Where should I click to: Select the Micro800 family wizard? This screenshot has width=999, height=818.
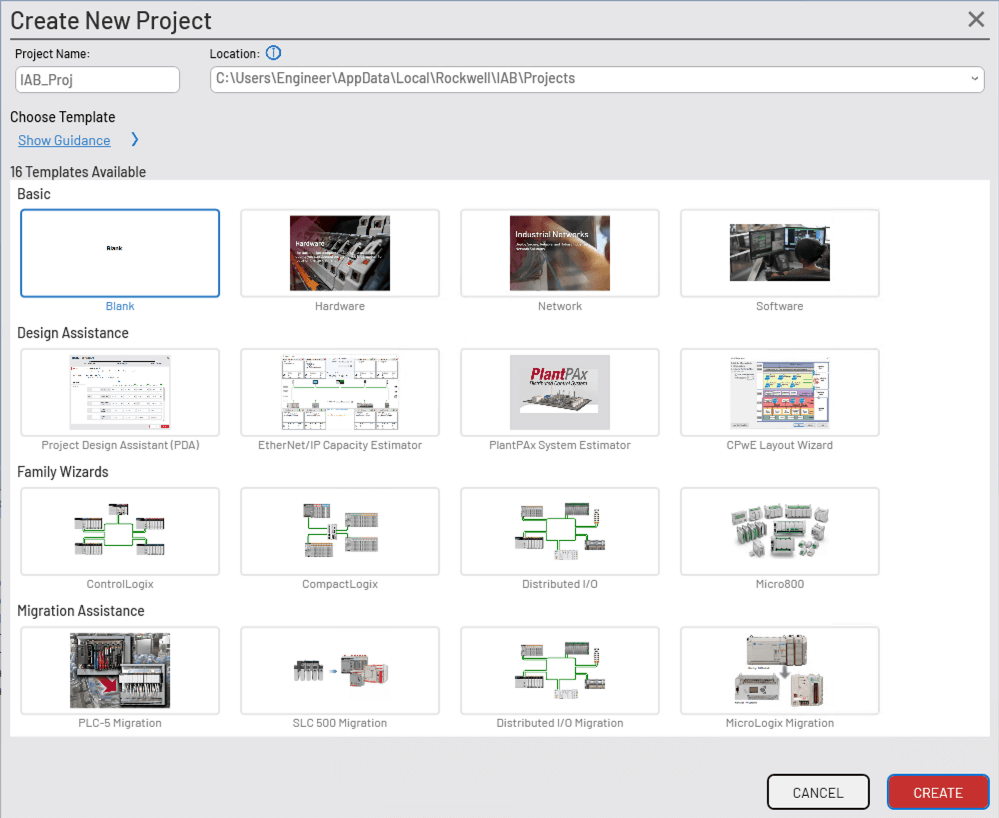coord(780,531)
